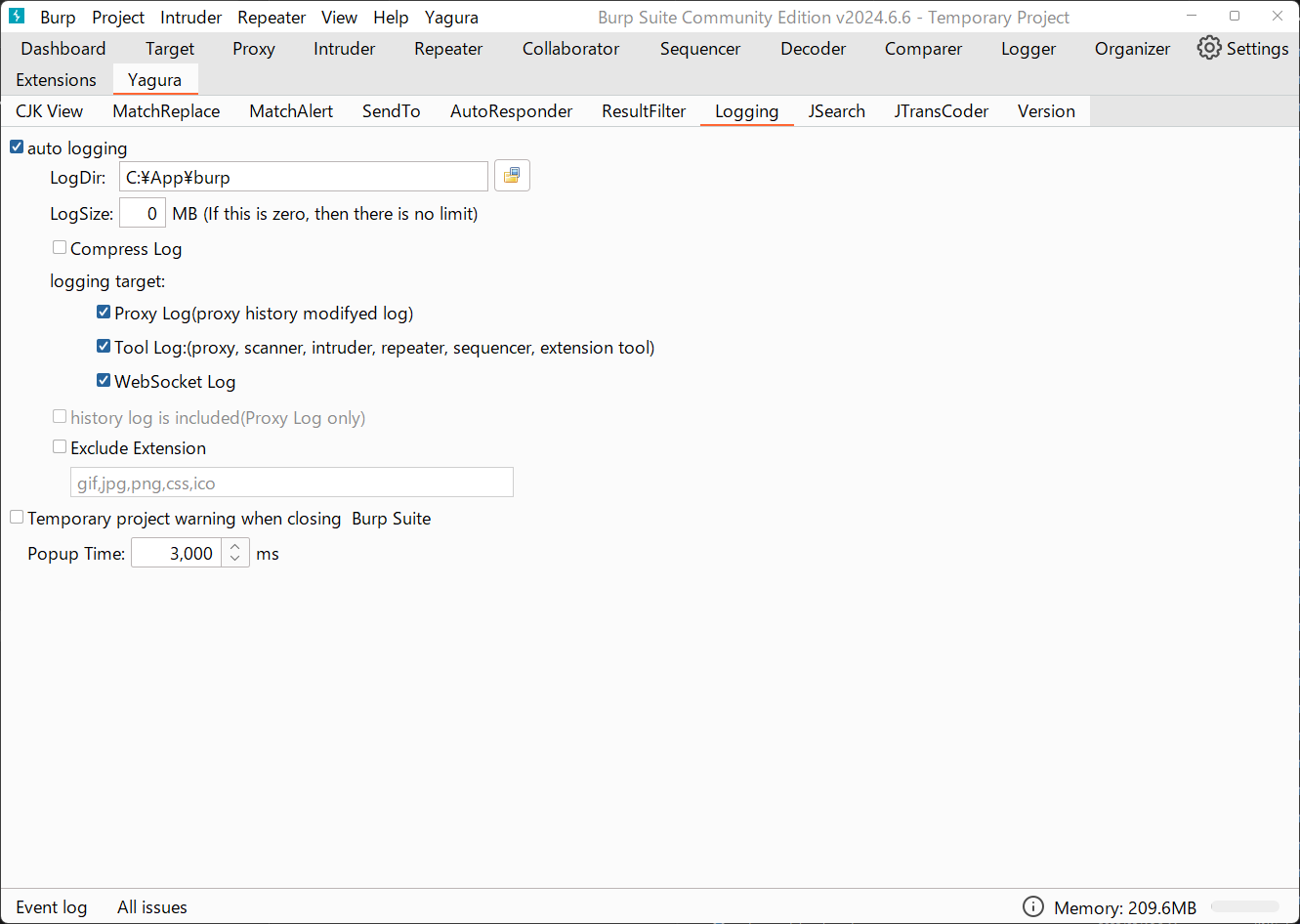Switch to the Proxy tab
The height and width of the screenshot is (924, 1300).
click(x=254, y=49)
